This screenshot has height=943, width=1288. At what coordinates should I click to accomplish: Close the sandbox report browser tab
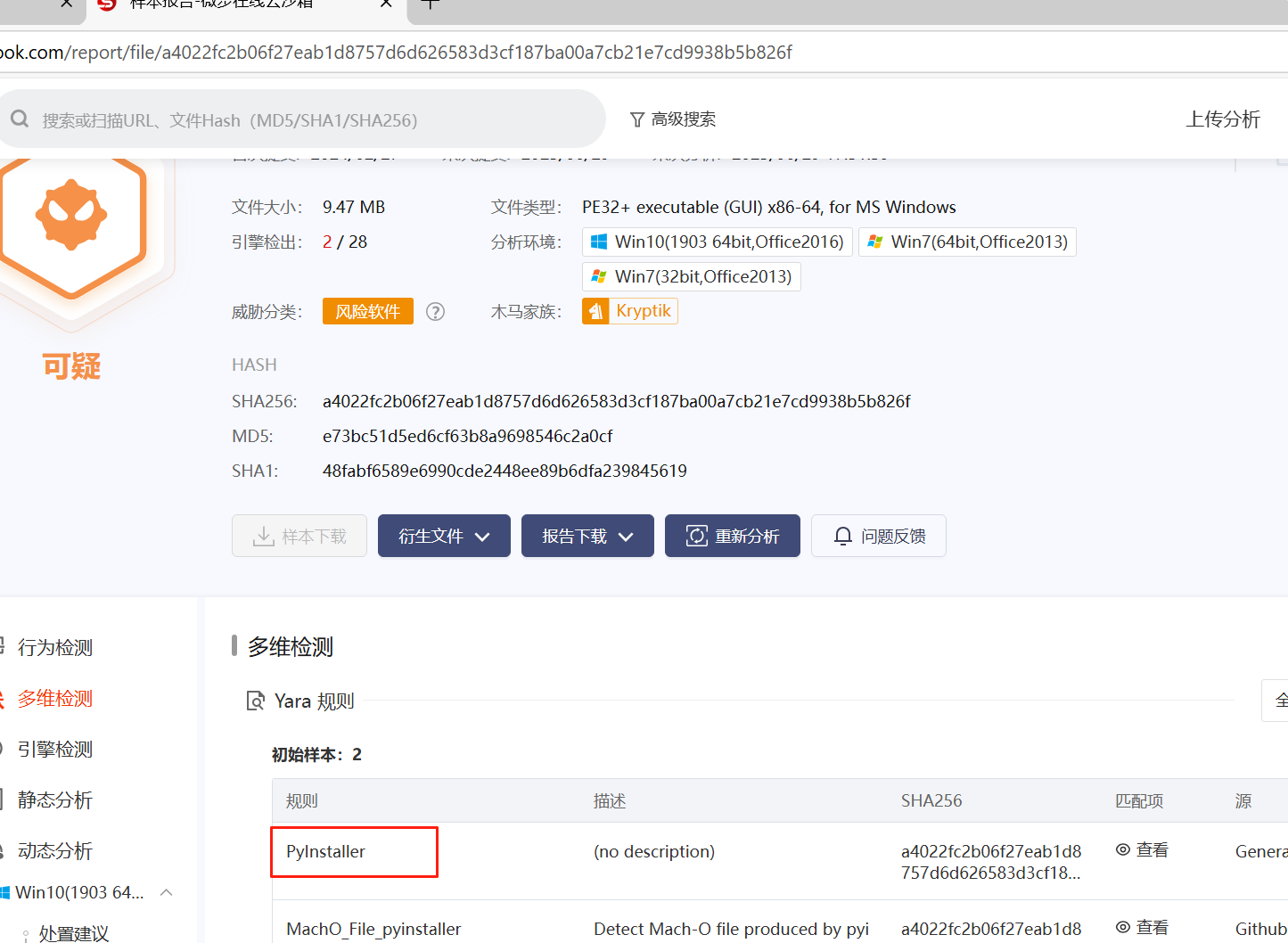(x=386, y=4)
